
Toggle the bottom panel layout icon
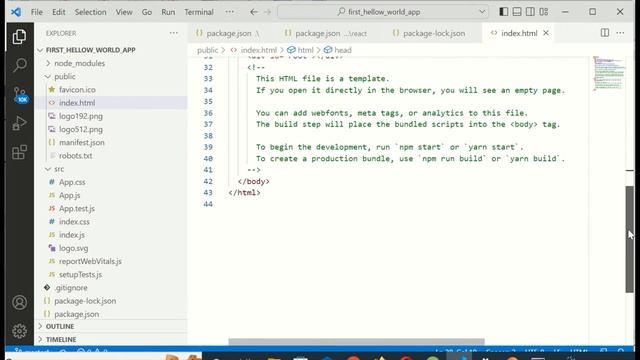click(x=517, y=12)
